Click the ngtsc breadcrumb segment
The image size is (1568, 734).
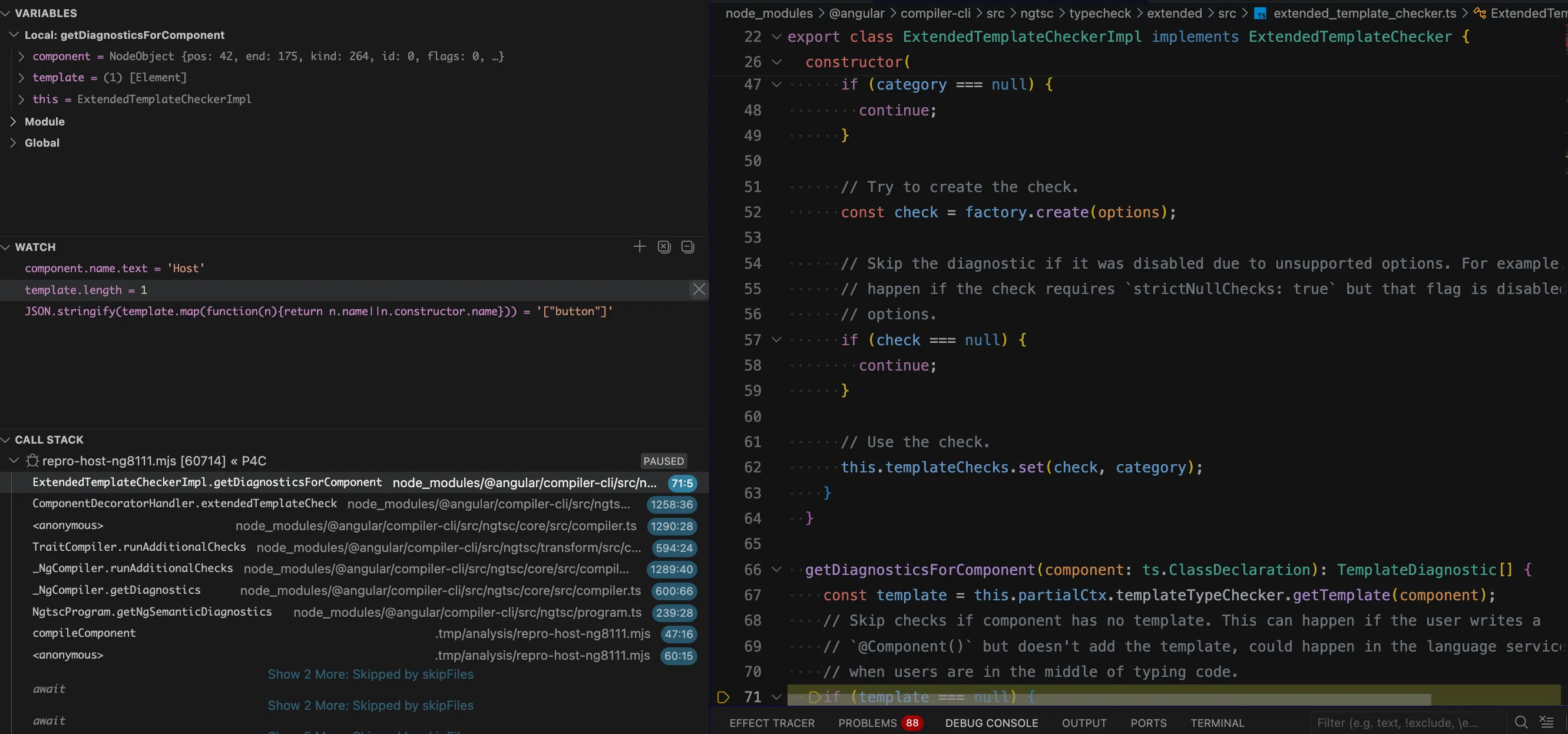1037,14
